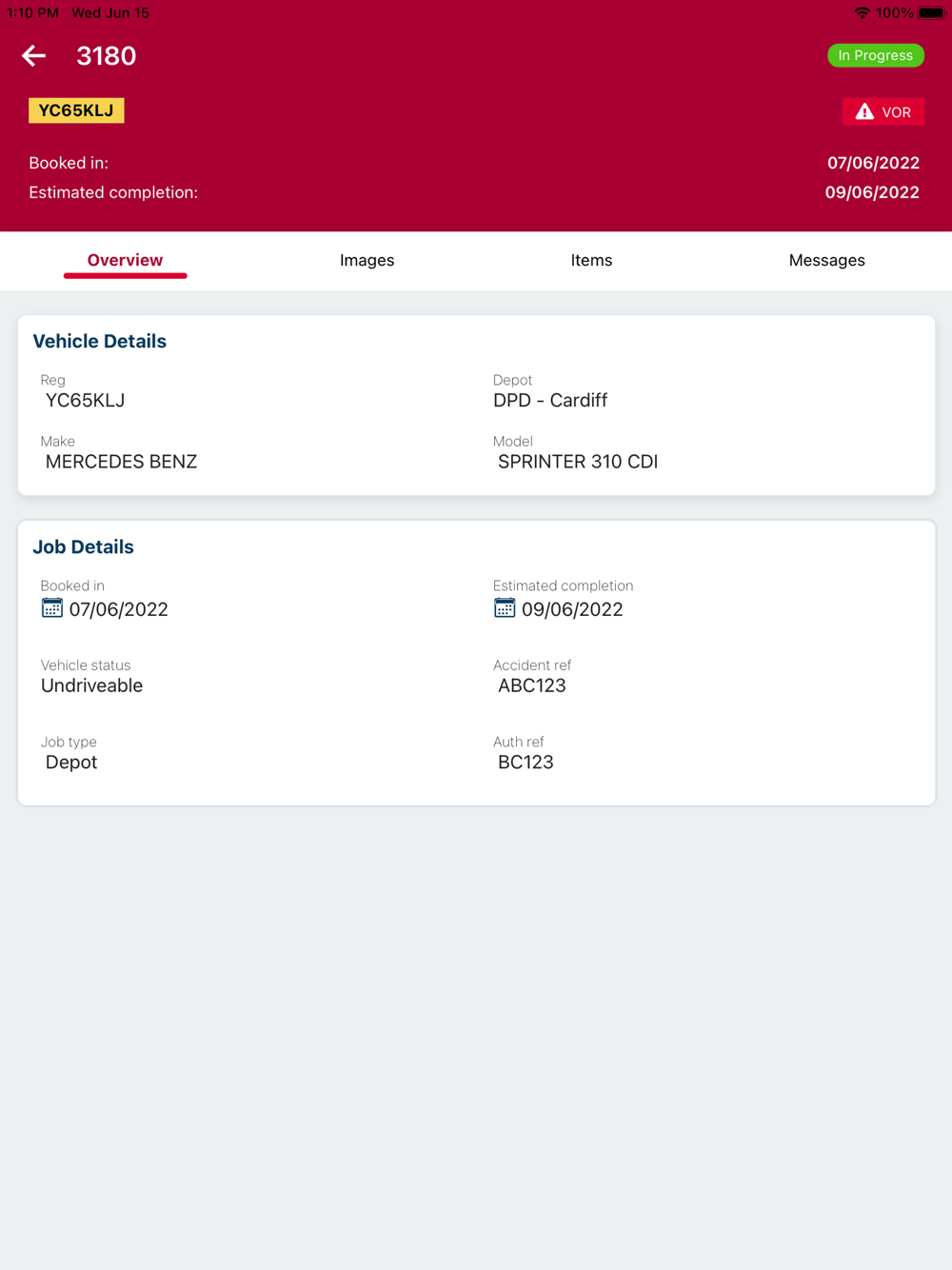The image size is (952, 1270).
Task: Tap the VOR warning triangle icon
Action: [864, 111]
